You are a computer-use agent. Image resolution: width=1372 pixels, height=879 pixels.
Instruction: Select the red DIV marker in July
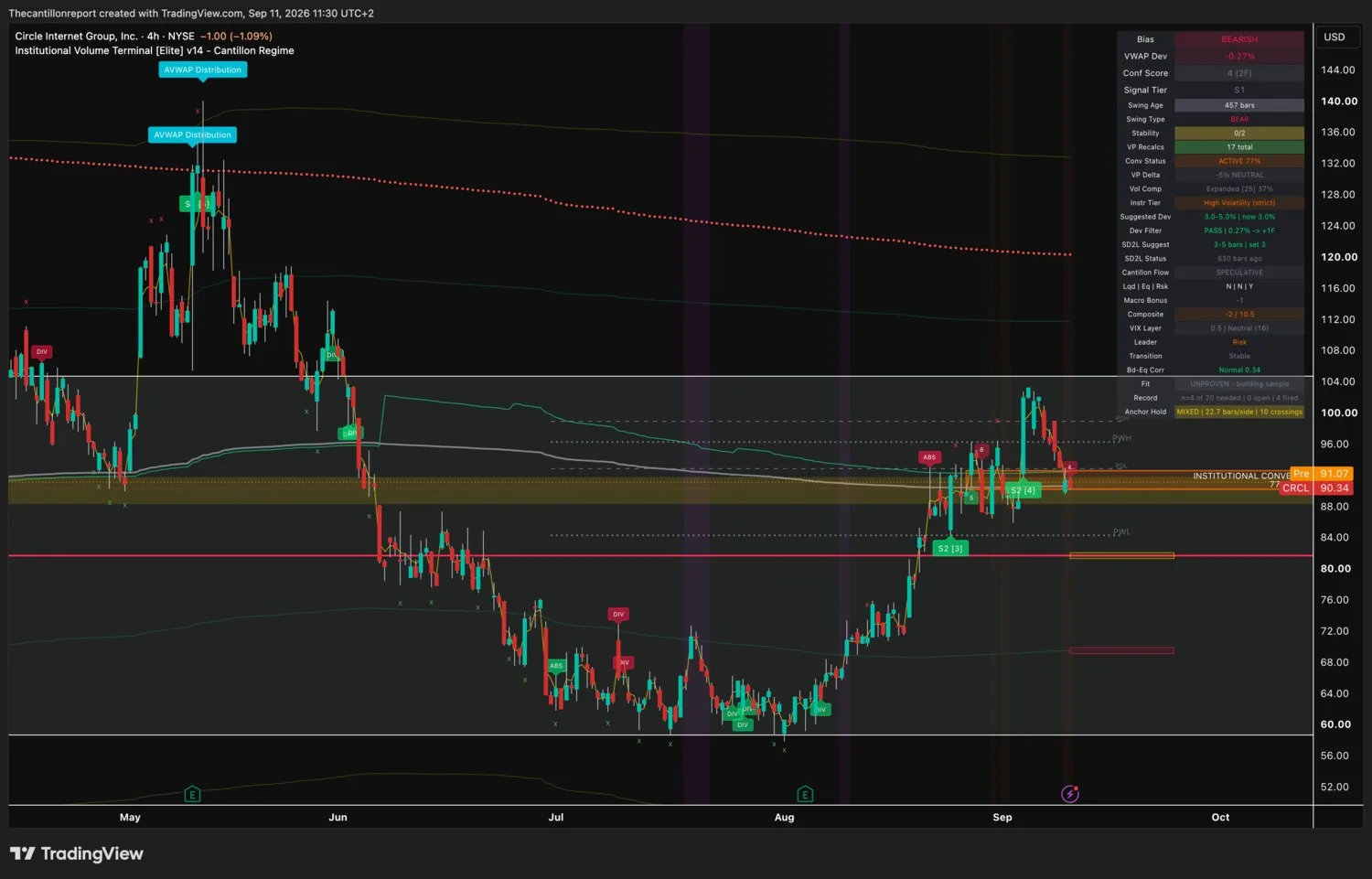618,615
